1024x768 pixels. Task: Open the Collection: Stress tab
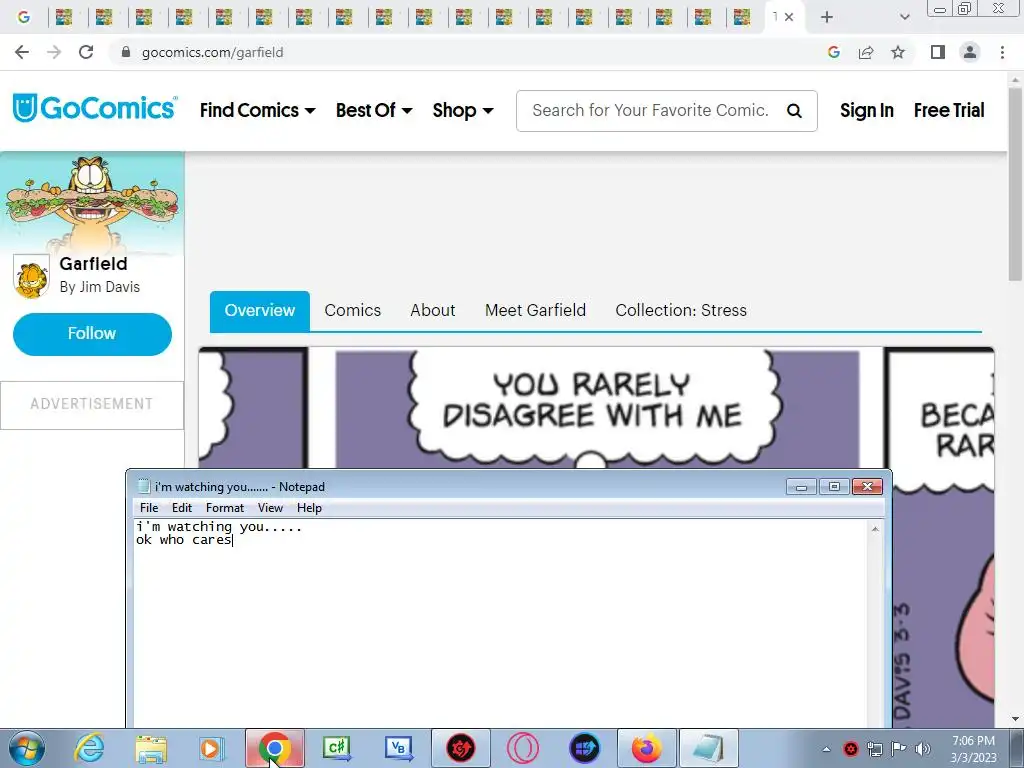680,310
